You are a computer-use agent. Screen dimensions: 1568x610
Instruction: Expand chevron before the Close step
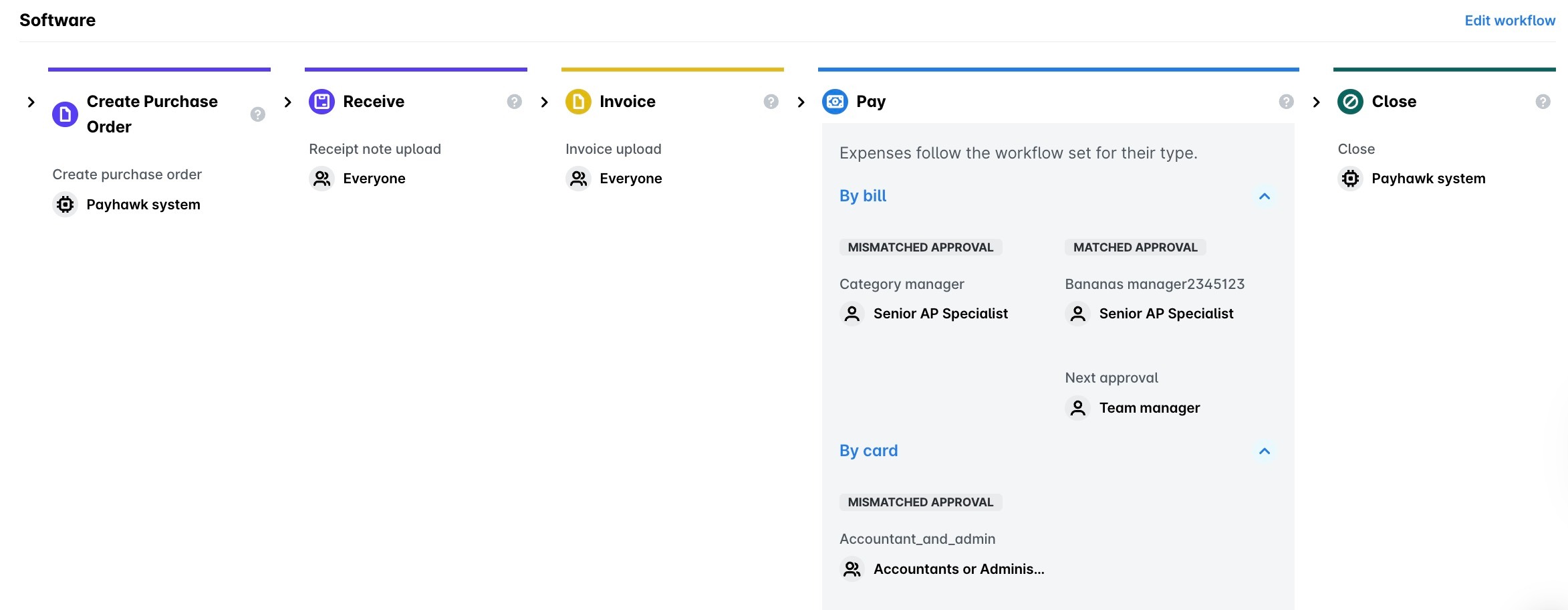pos(1316,102)
